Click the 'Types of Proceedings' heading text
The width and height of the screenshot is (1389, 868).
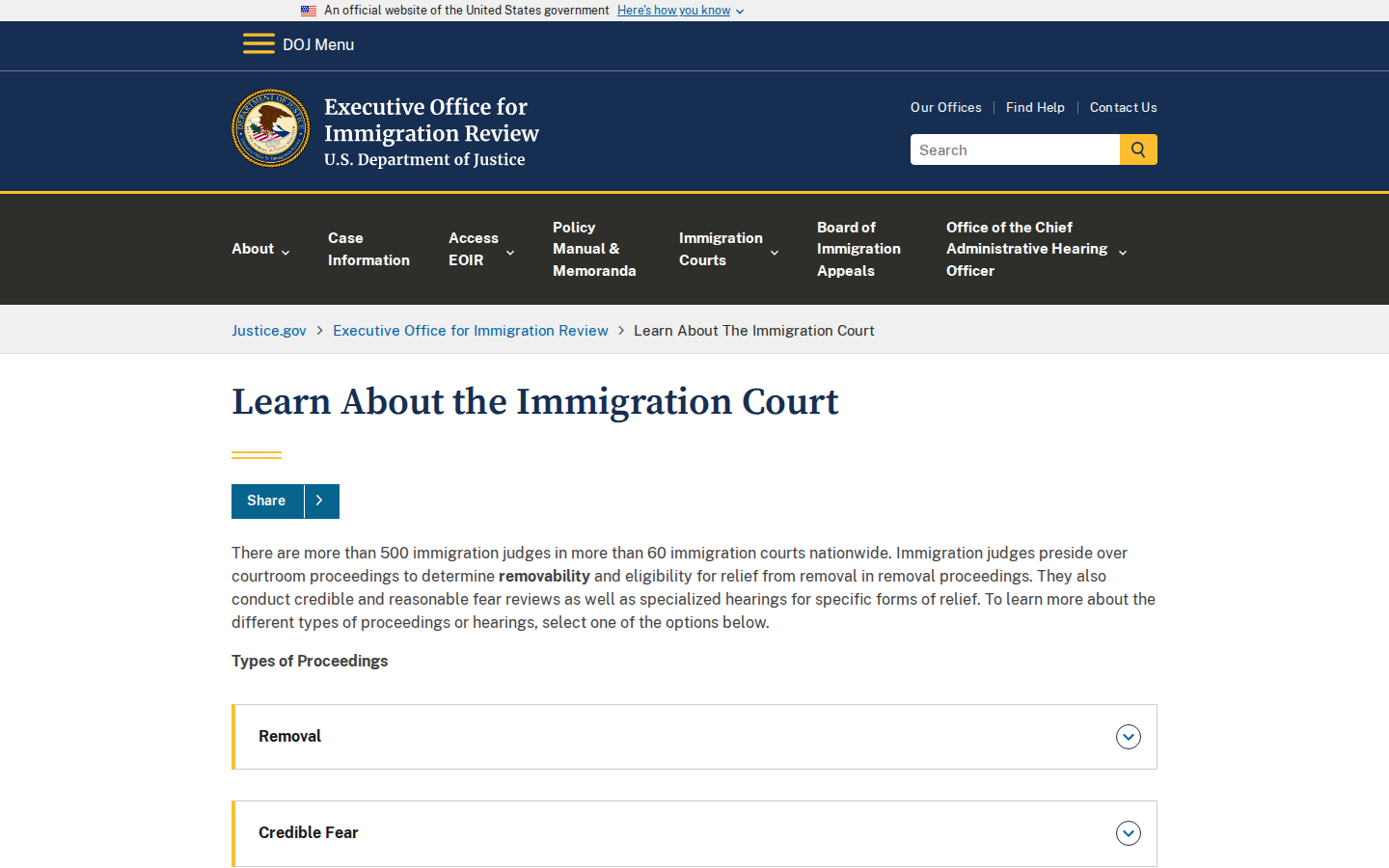[x=310, y=661]
